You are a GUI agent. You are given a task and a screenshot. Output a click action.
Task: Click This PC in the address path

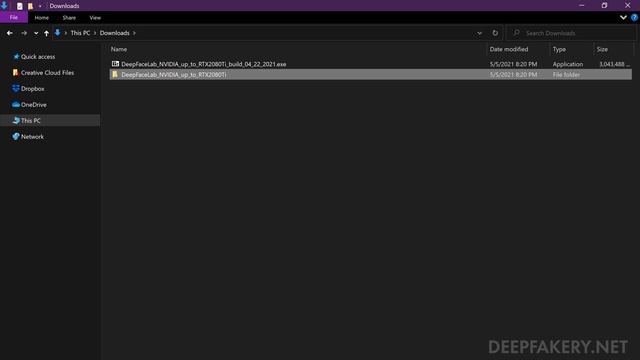[x=80, y=33]
